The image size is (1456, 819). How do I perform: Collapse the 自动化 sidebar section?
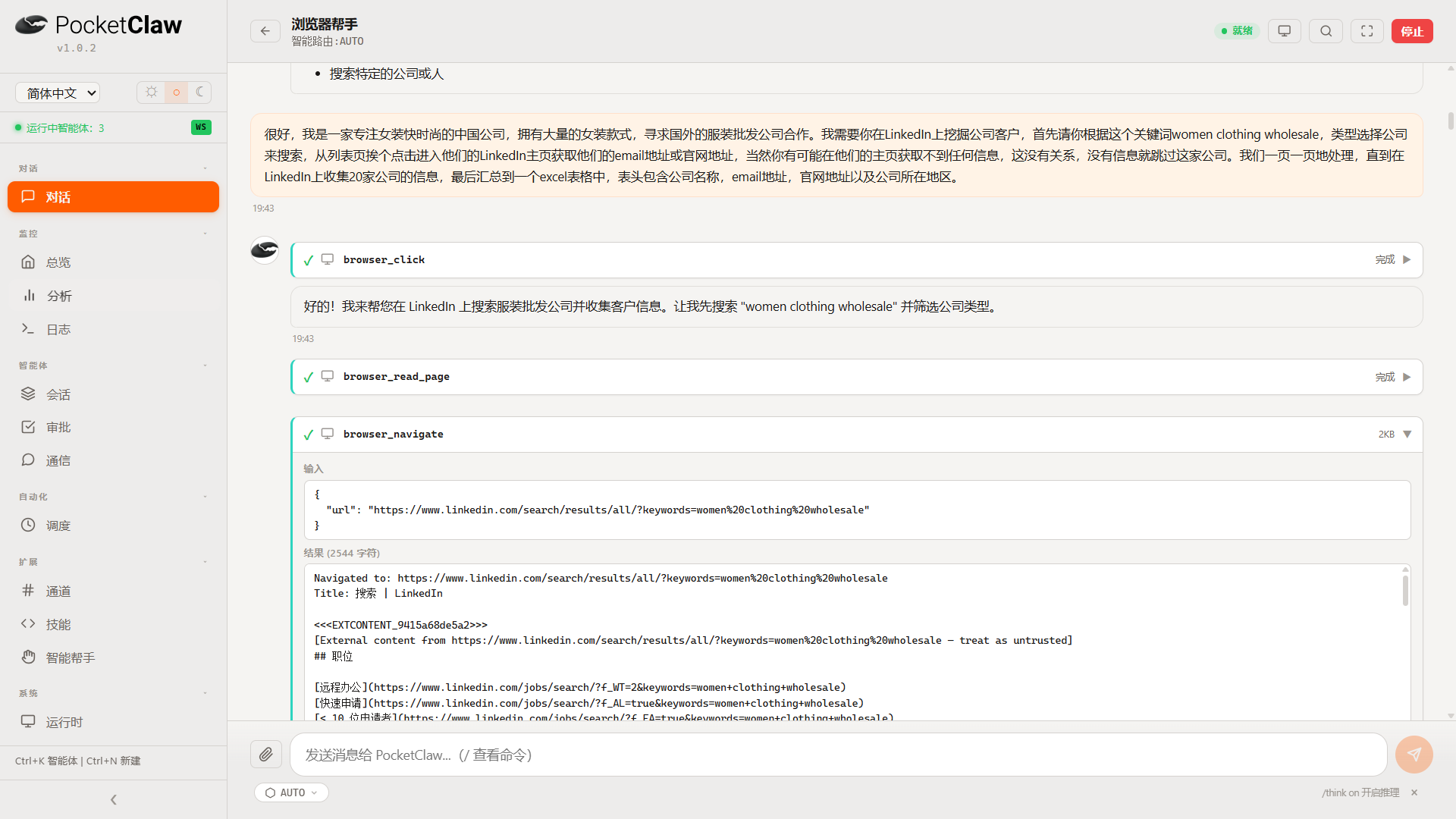pyautogui.click(x=205, y=497)
